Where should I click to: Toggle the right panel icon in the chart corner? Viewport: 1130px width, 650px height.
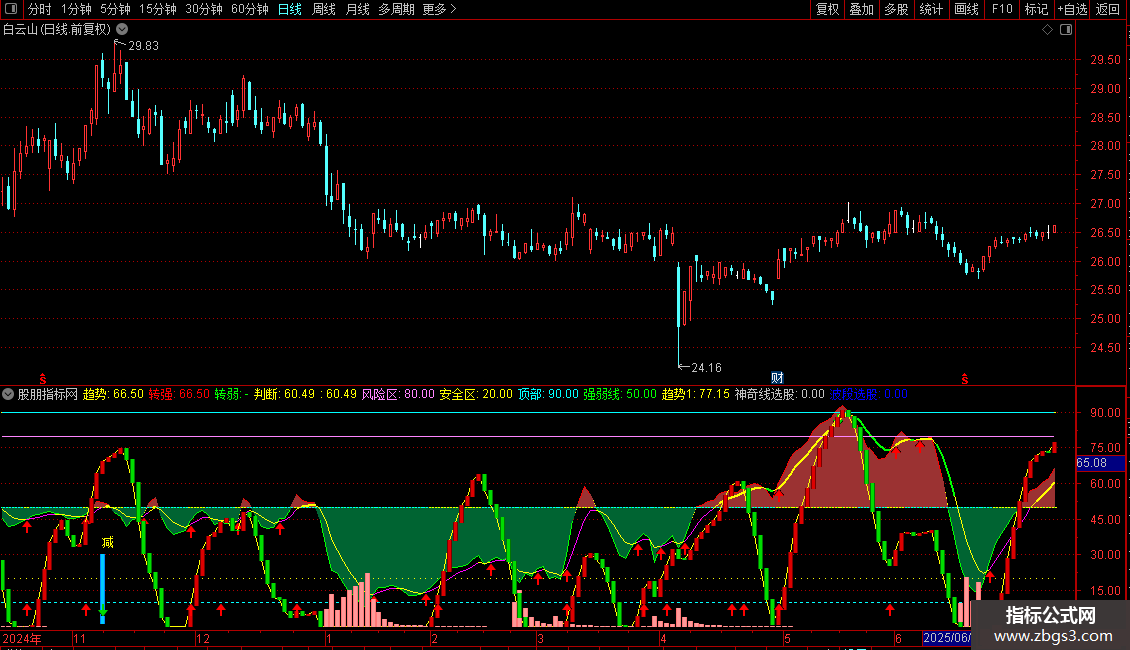[x=1066, y=30]
